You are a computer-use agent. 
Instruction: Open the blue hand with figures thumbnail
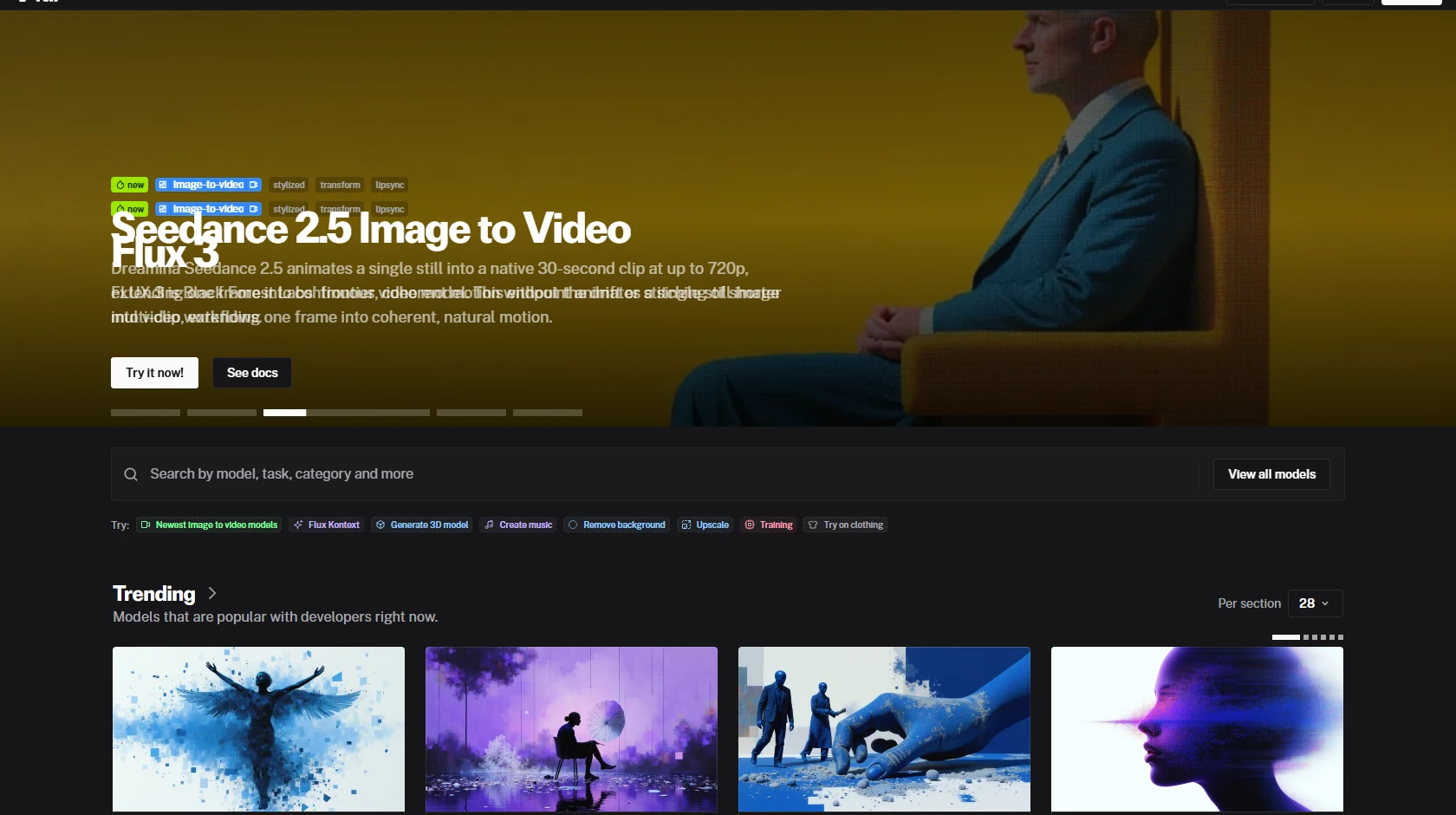(884, 729)
